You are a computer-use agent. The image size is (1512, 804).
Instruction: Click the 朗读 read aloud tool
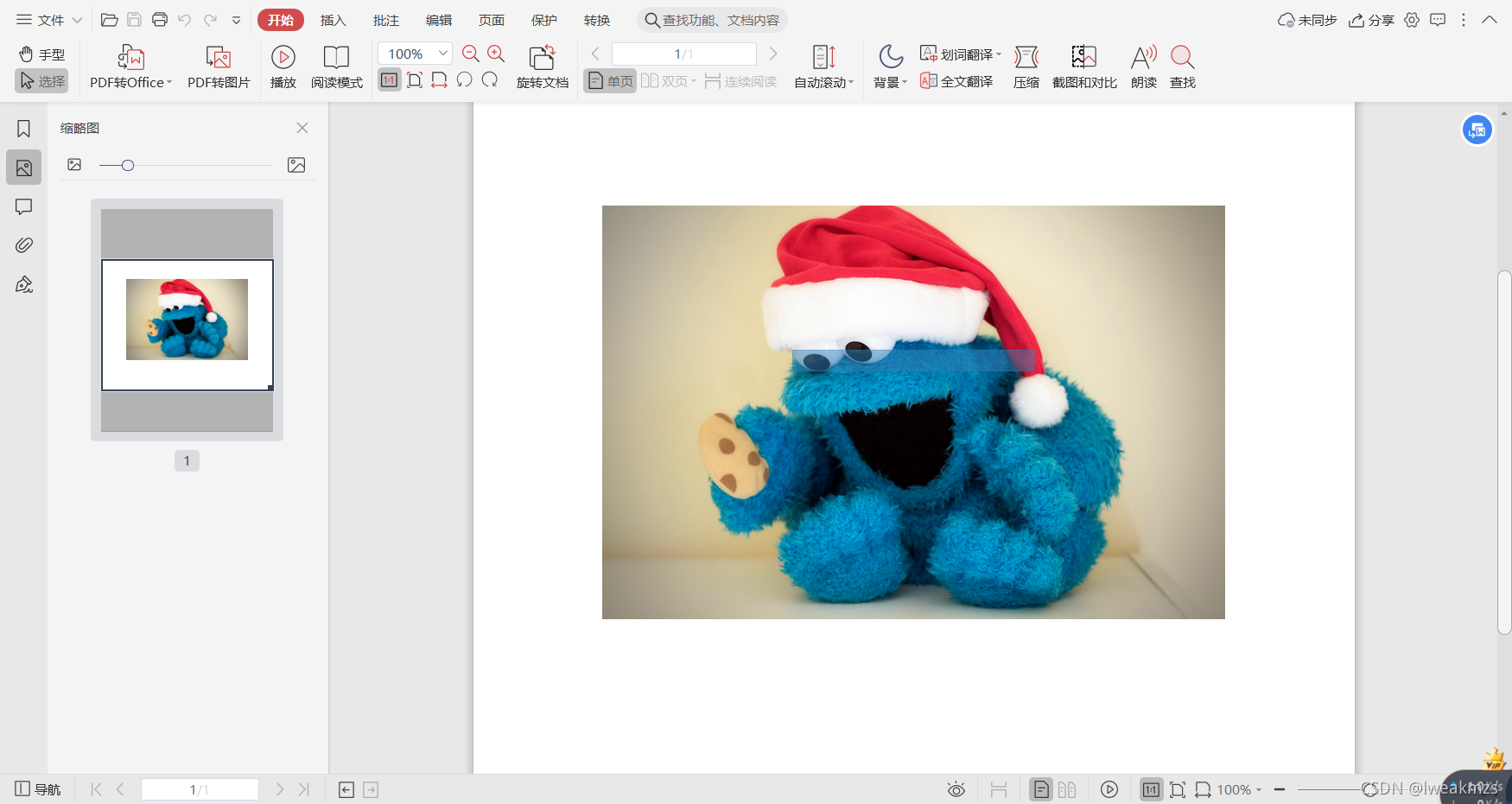click(x=1144, y=67)
